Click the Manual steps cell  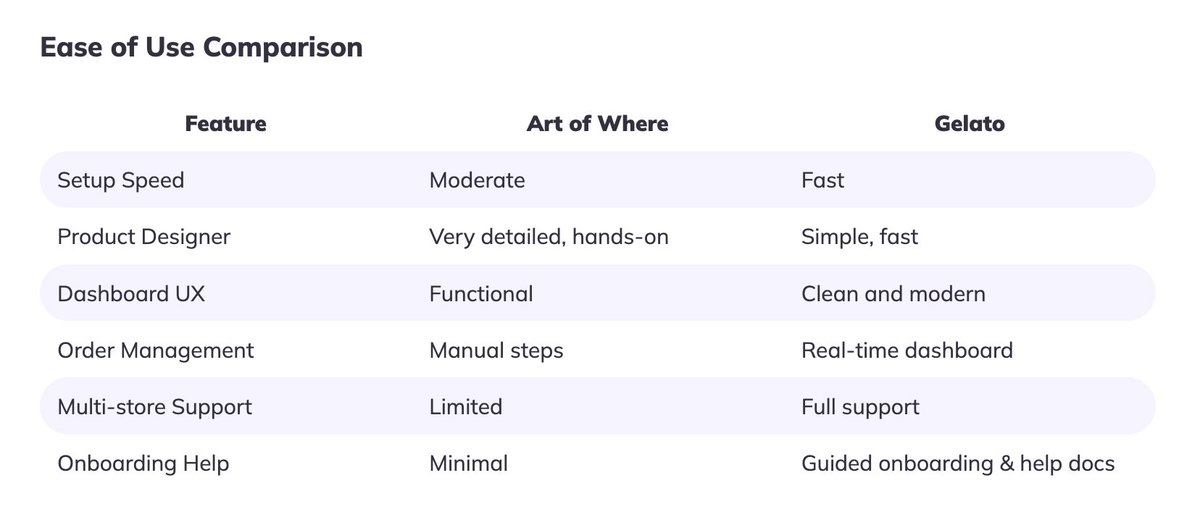[496, 350]
